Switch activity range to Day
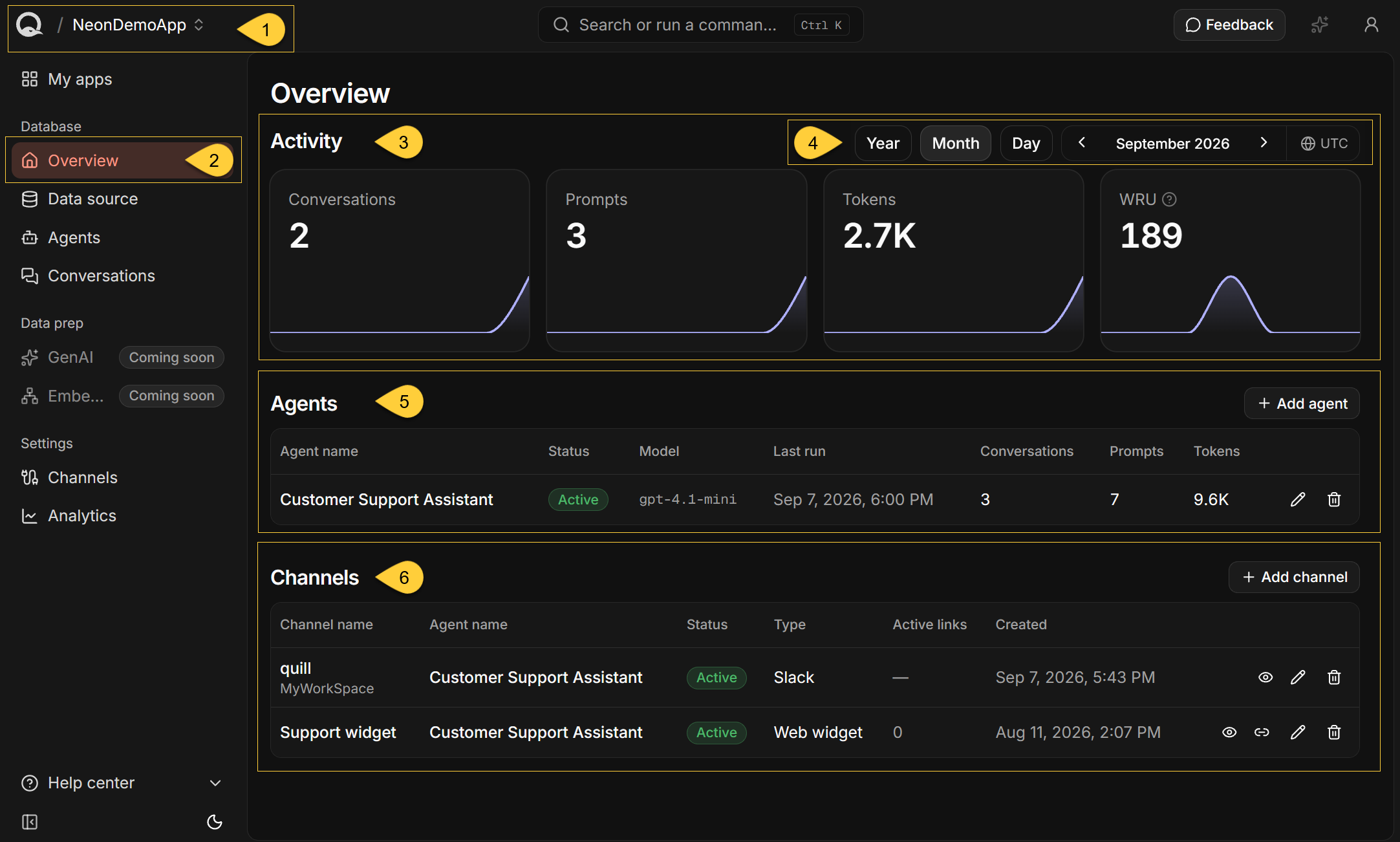 pos(1026,144)
